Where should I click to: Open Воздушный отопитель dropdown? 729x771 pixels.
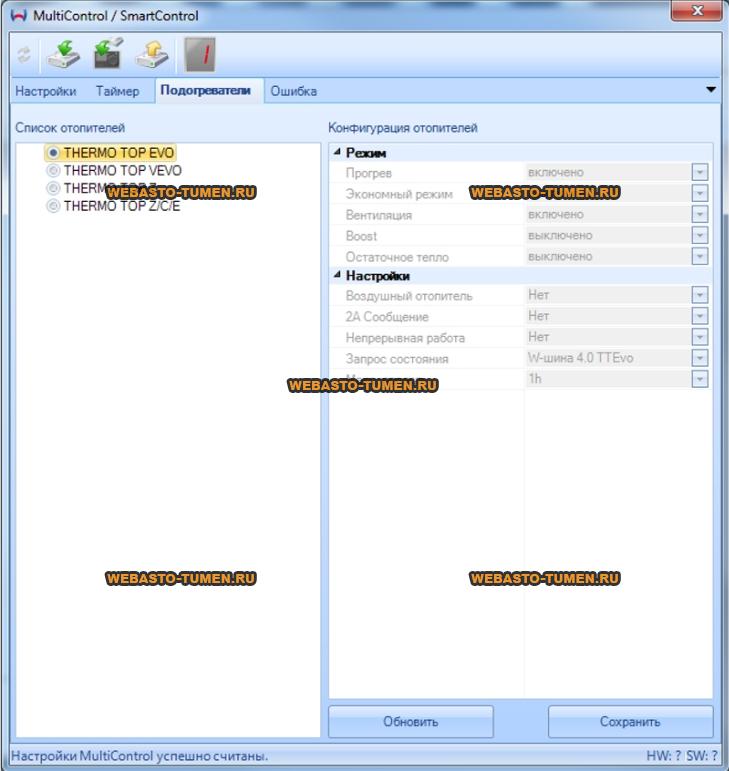(x=700, y=295)
